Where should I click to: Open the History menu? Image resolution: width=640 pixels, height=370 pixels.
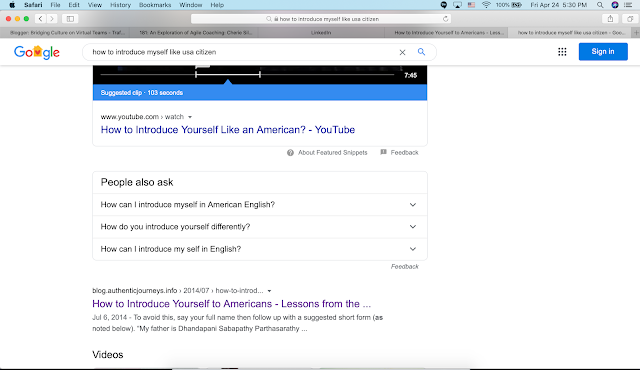[x=120, y=5]
